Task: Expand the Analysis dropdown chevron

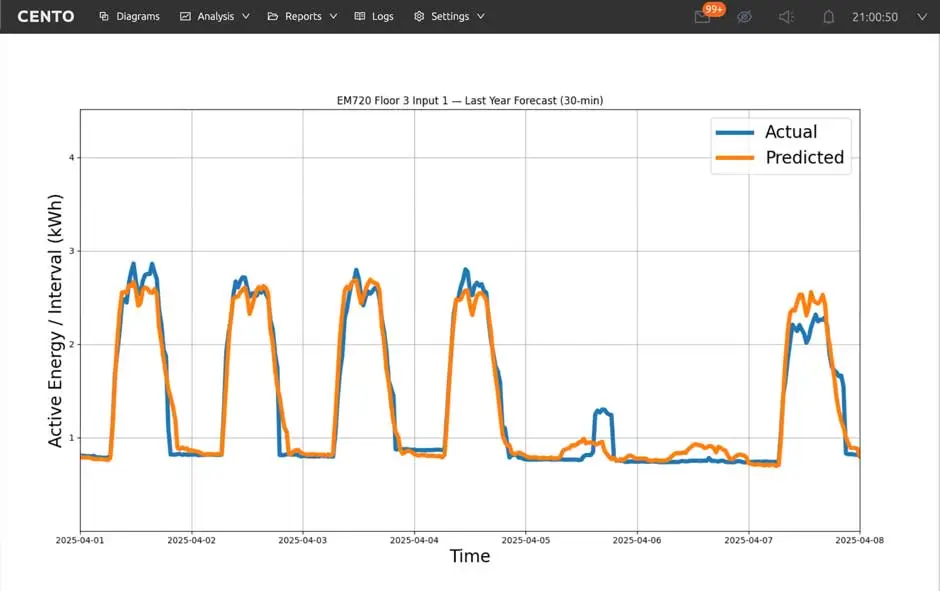Action: point(247,17)
